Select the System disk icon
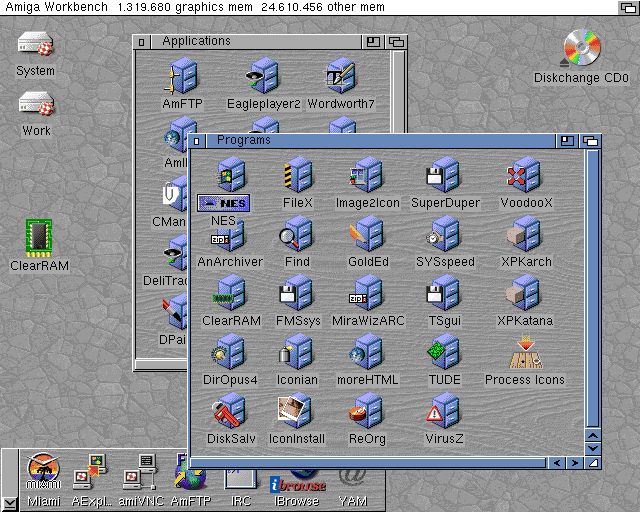The height and width of the screenshot is (512, 640). [36, 44]
